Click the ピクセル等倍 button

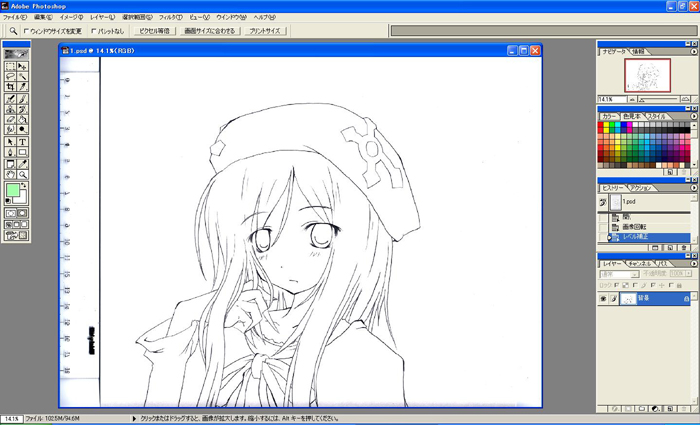(x=154, y=31)
